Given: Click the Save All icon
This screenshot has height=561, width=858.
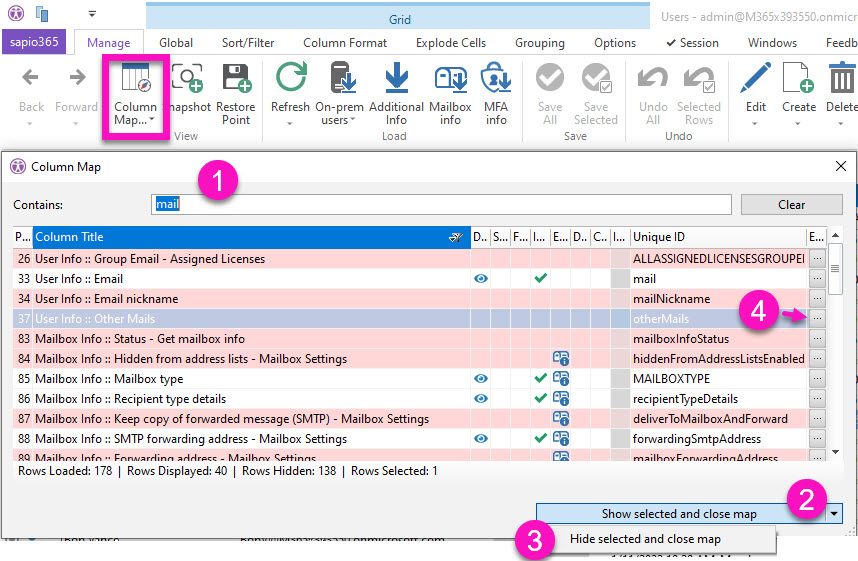Looking at the screenshot, I should point(549,77).
